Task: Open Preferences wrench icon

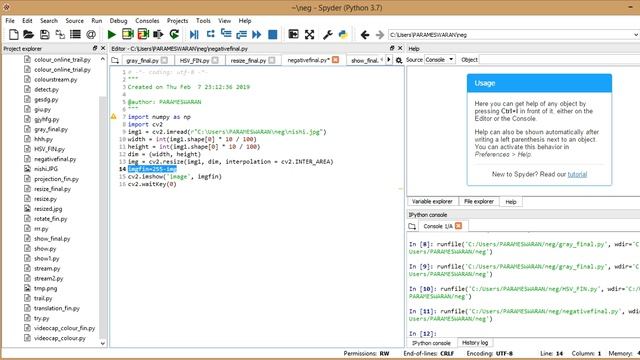Action: click(328, 35)
